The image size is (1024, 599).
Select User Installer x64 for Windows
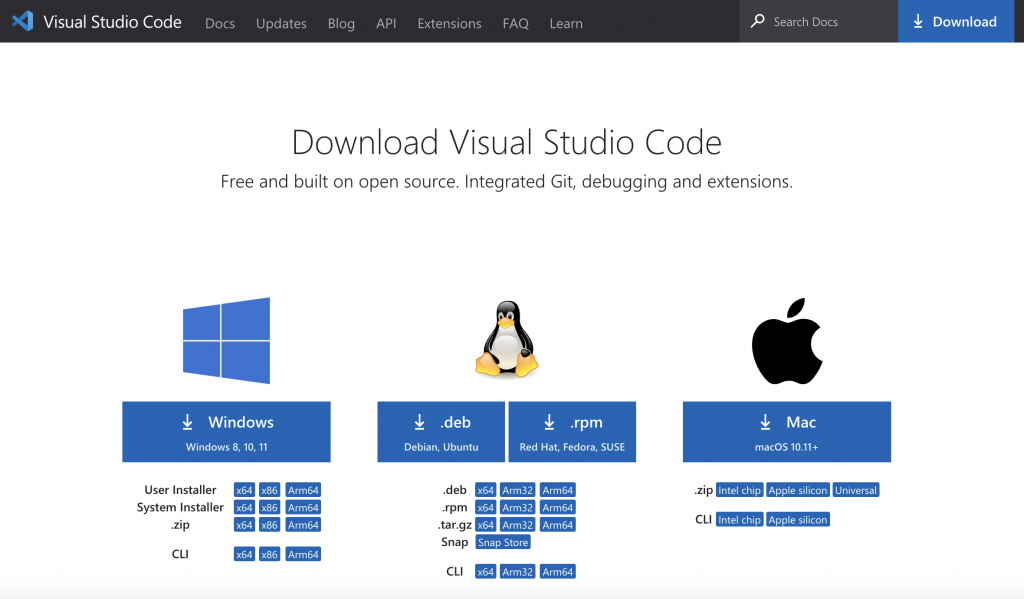pyautogui.click(x=244, y=490)
